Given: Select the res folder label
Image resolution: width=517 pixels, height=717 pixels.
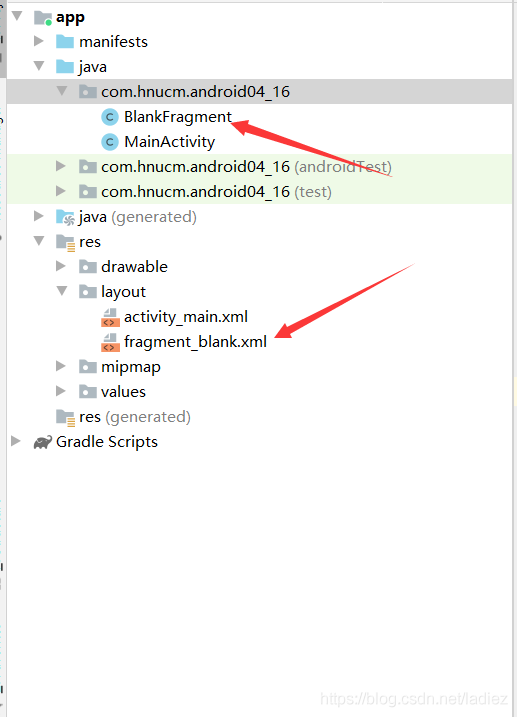Looking at the screenshot, I should point(90,241).
